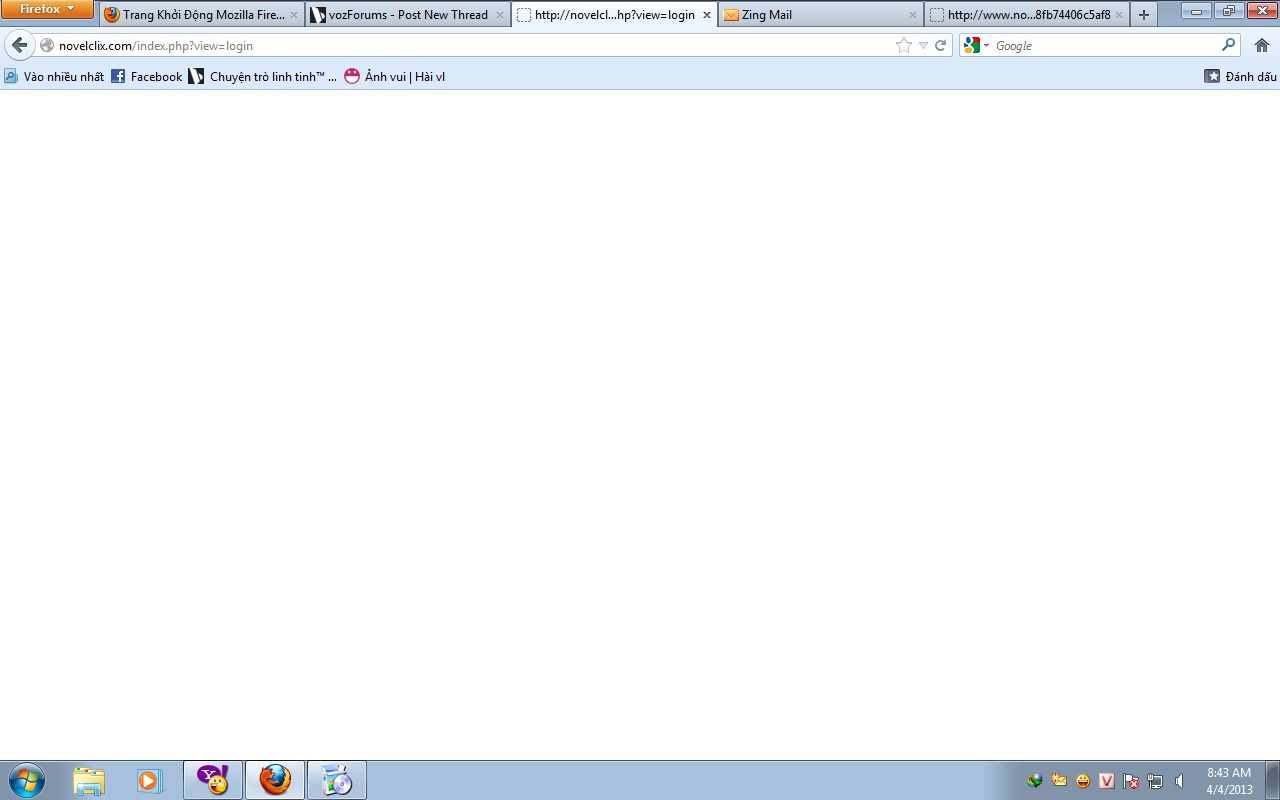Close the Zing Mail tab
Viewport: 1280px width, 800px height.
point(913,15)
